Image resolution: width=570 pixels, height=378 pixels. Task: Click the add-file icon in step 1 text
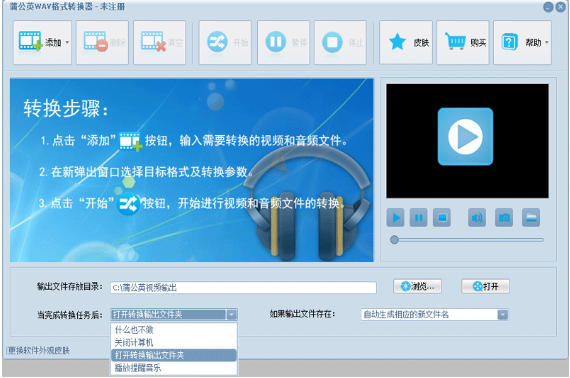[131, 141]
